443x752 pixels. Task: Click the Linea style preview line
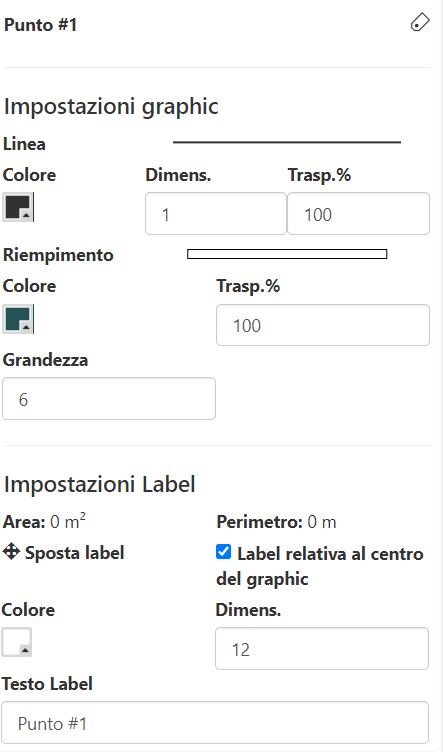287,142
